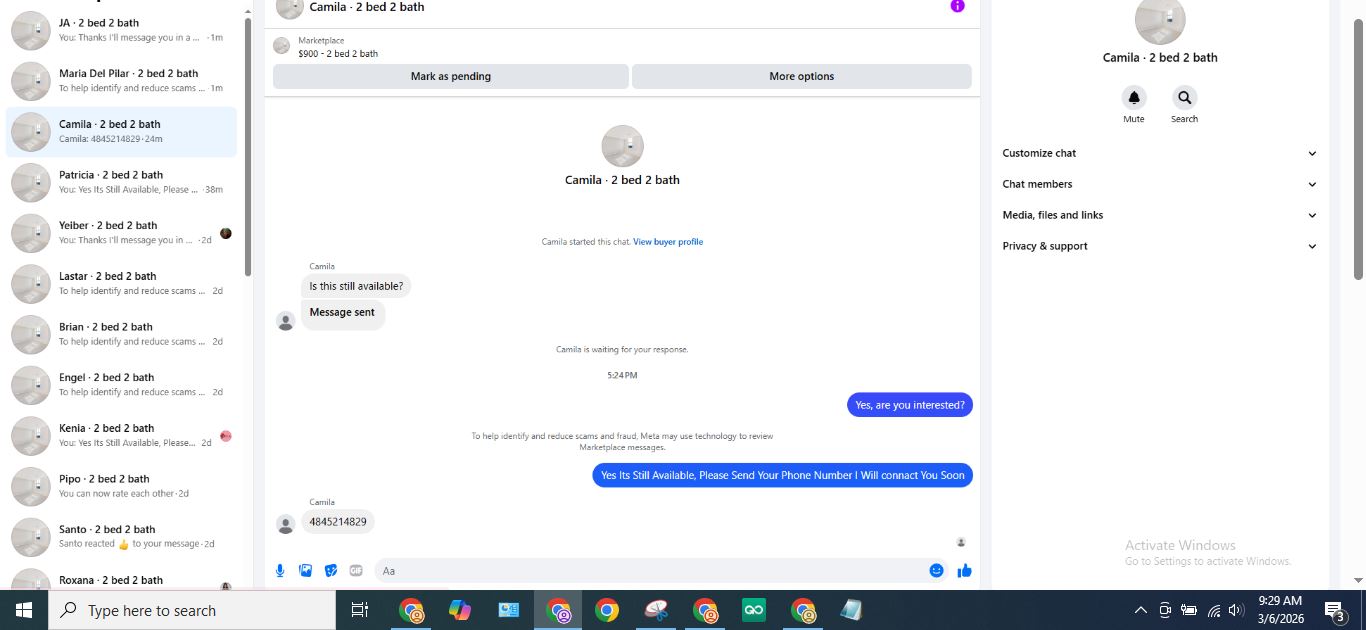1366x630 pixels.
Task: Open the Maria Del Pilar conversation
Action: [x=121, y=81]
